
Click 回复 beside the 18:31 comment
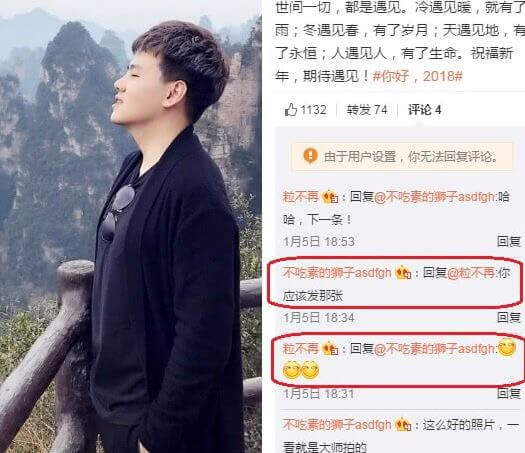509,393
